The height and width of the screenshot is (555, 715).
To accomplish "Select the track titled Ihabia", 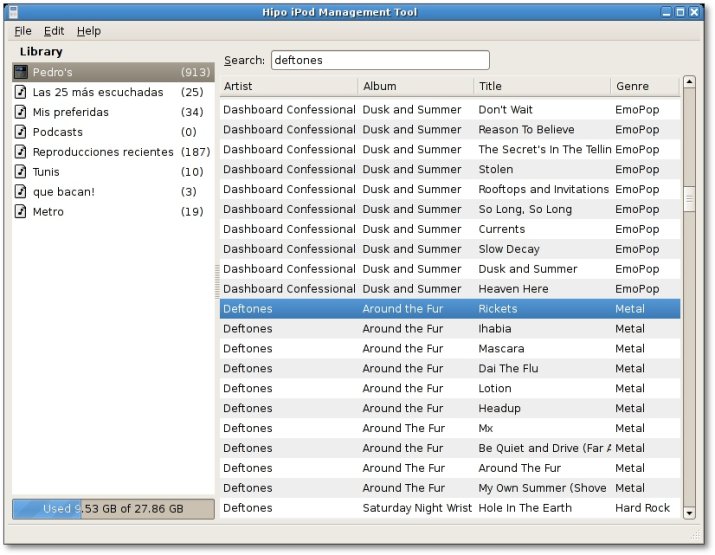I will point(450,329).
